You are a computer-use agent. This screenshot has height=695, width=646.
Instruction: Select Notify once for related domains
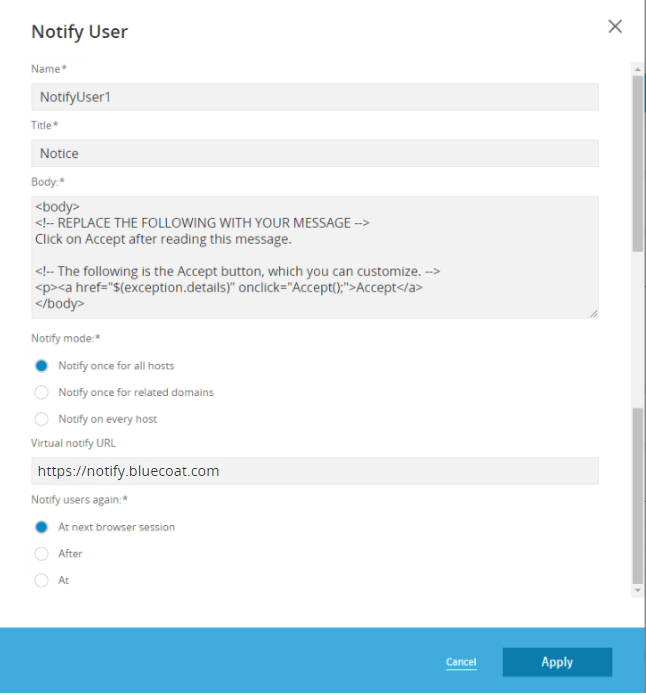click(x=42, y=392)
